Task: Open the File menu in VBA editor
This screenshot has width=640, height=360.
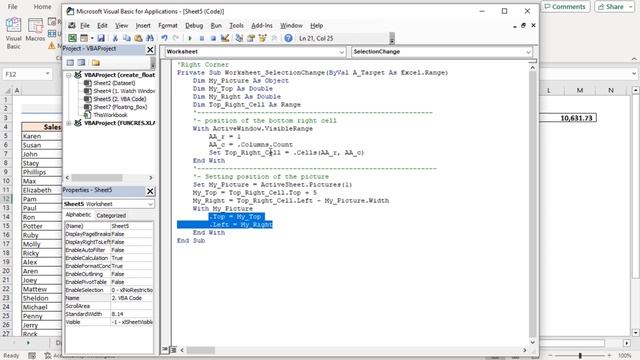Action: (x=85, y=25)
